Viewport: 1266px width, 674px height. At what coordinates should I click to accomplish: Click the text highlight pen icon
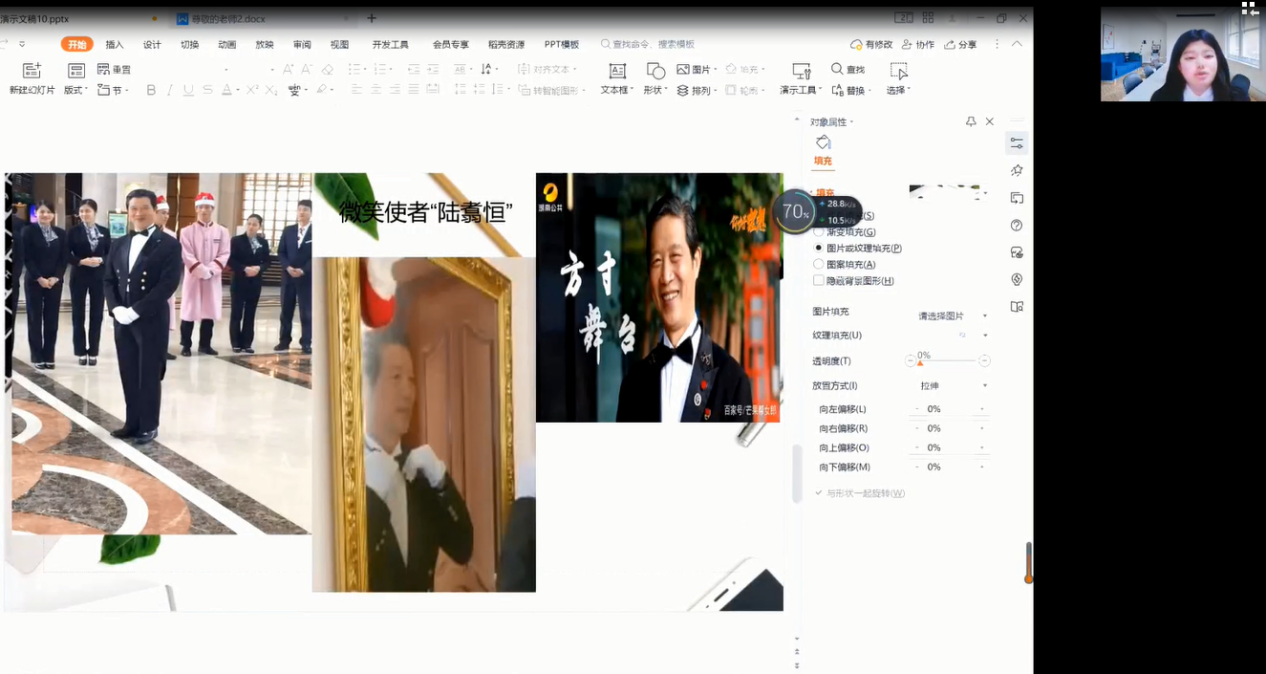[321, 90]
